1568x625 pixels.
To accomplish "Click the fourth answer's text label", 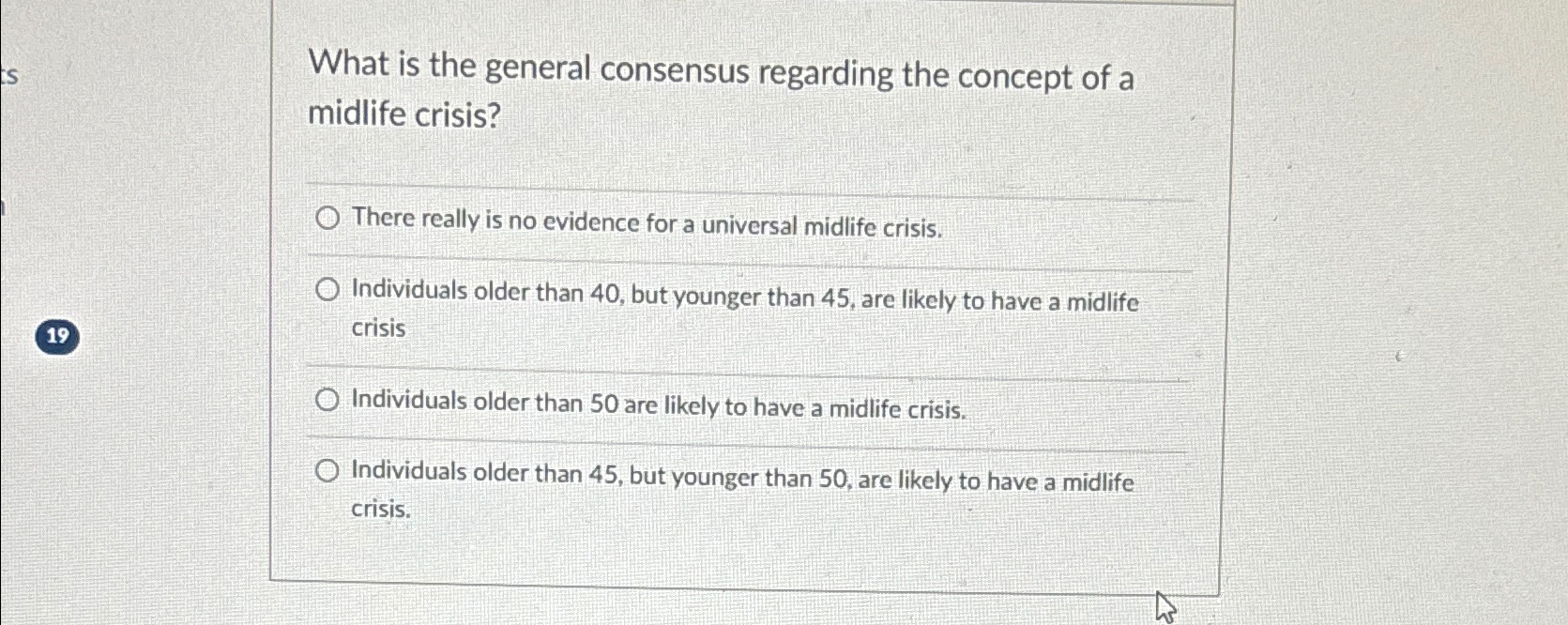I will pyautogui.click(x=741, y=479).
